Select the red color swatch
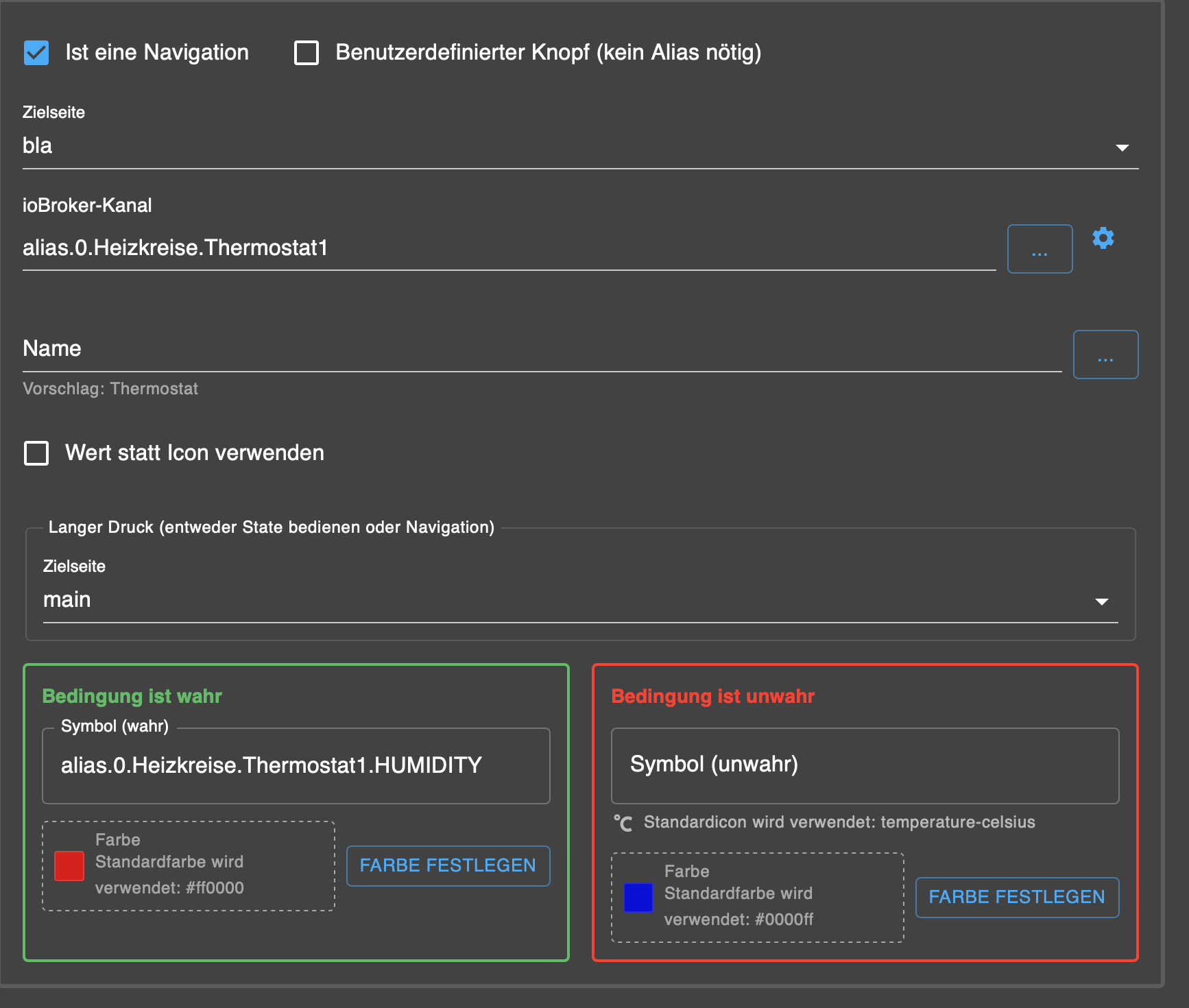The image size is (1189, 1008). click(x=68, y=865)
